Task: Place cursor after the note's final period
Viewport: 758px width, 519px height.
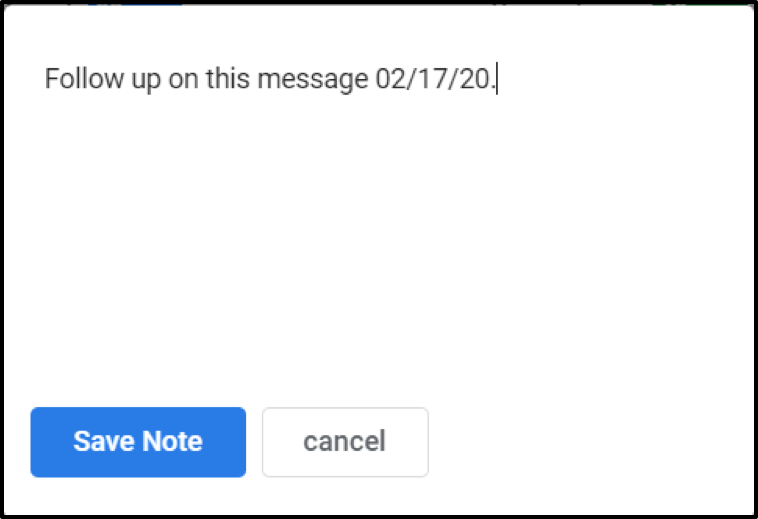Action: [x=497, y=80]
